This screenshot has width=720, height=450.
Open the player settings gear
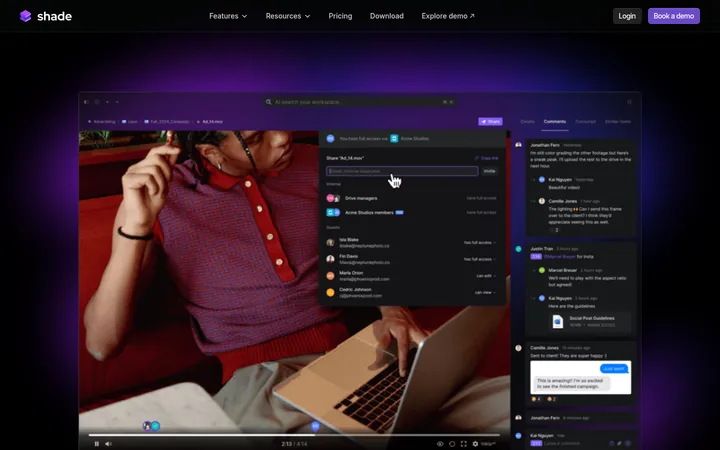click(x=475, y=444)
